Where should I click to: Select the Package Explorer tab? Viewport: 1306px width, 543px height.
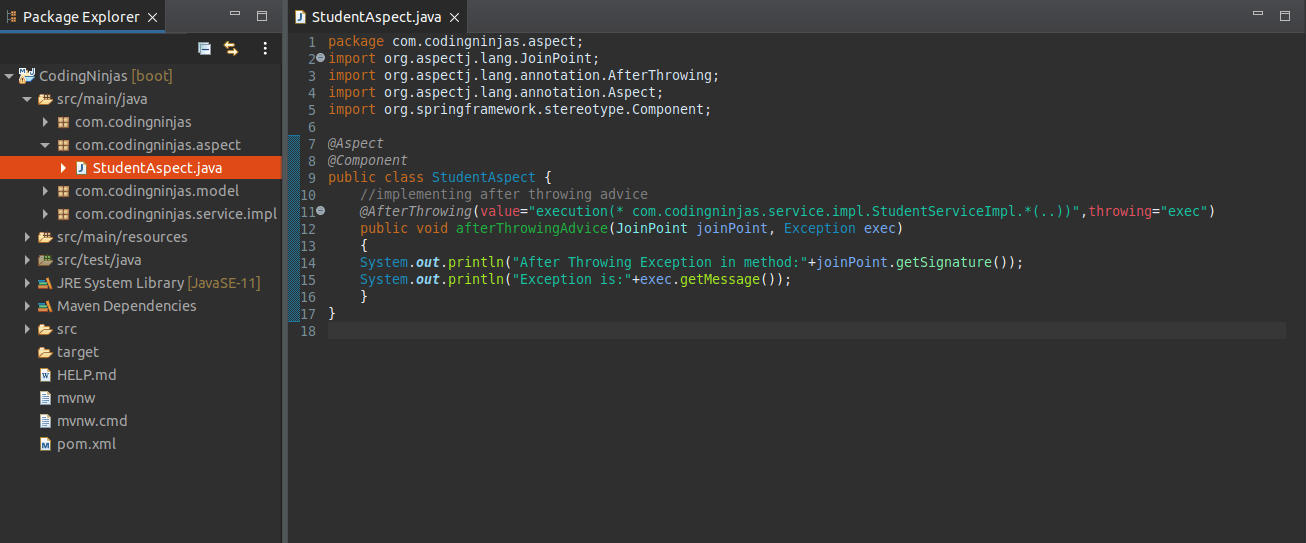pyautogui.click(x=82, y=17)
